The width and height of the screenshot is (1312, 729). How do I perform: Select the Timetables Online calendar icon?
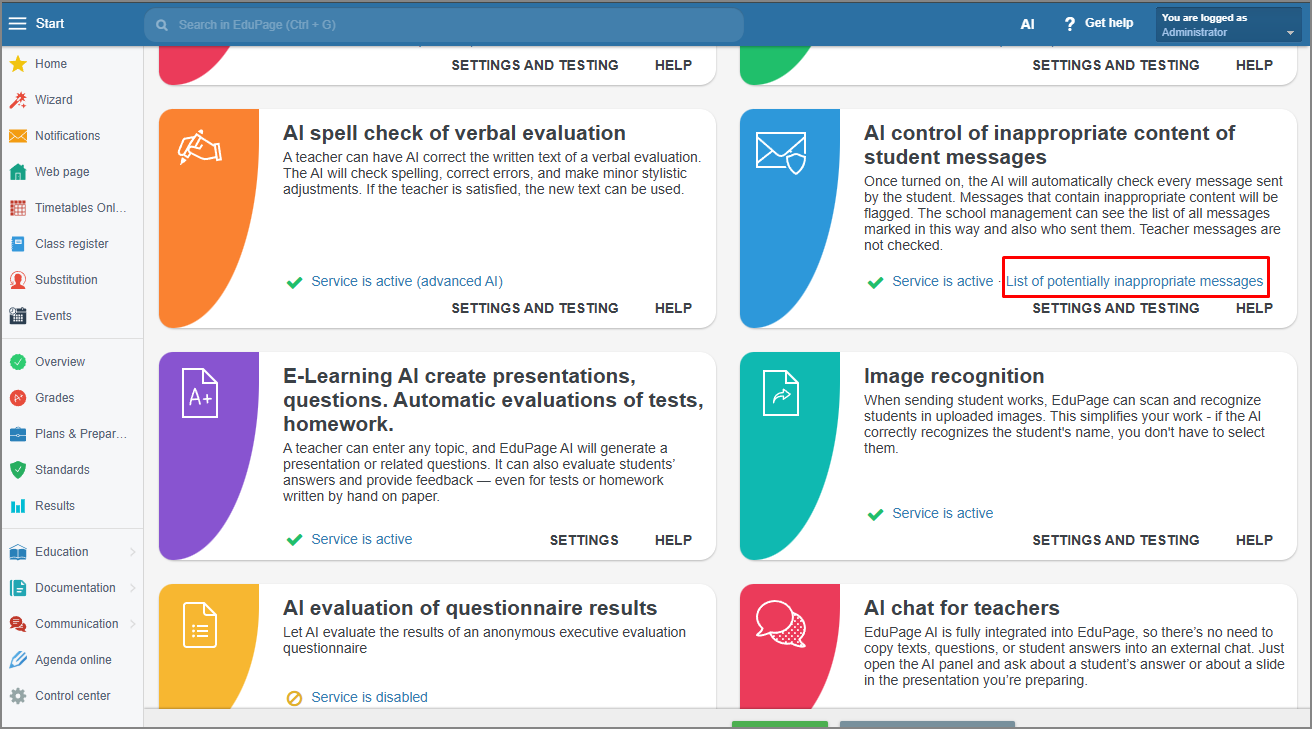18,208
